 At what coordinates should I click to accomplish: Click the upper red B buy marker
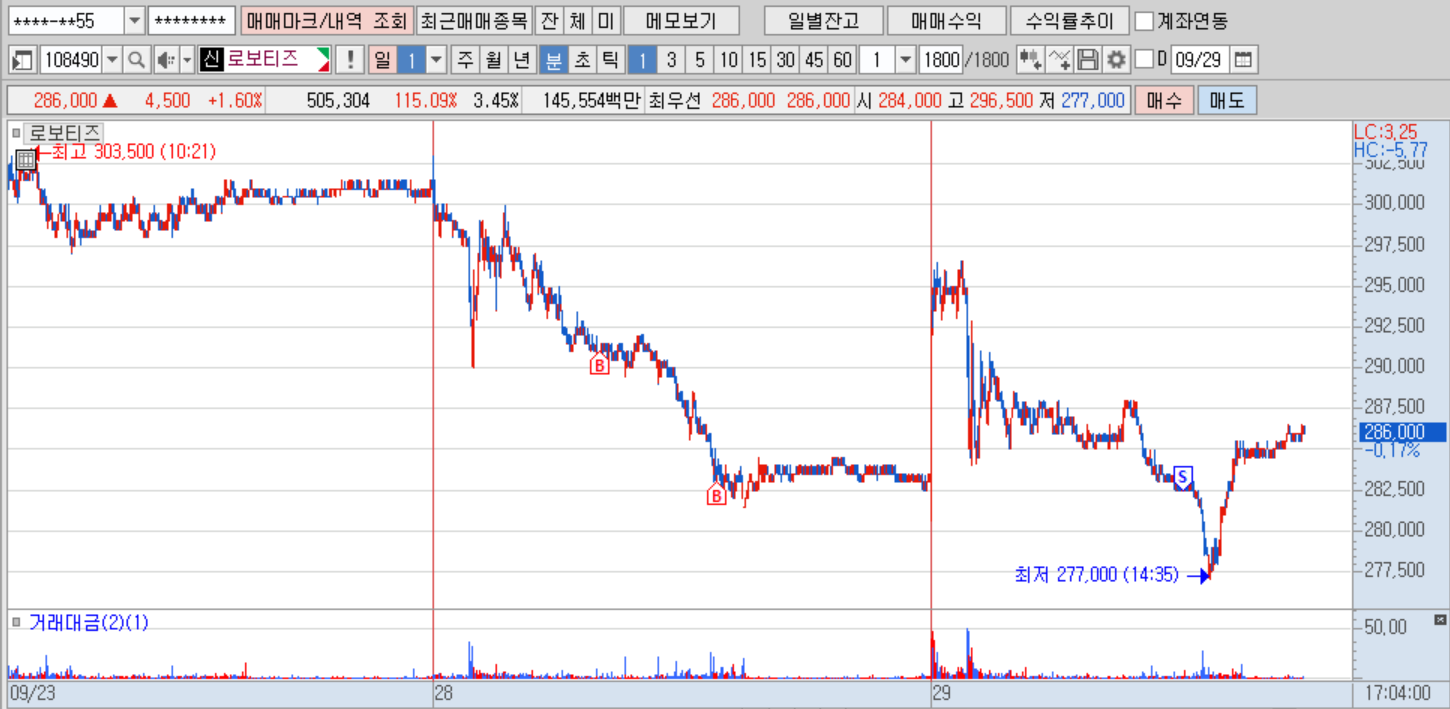pyautogui.click(x=599, y=365)
